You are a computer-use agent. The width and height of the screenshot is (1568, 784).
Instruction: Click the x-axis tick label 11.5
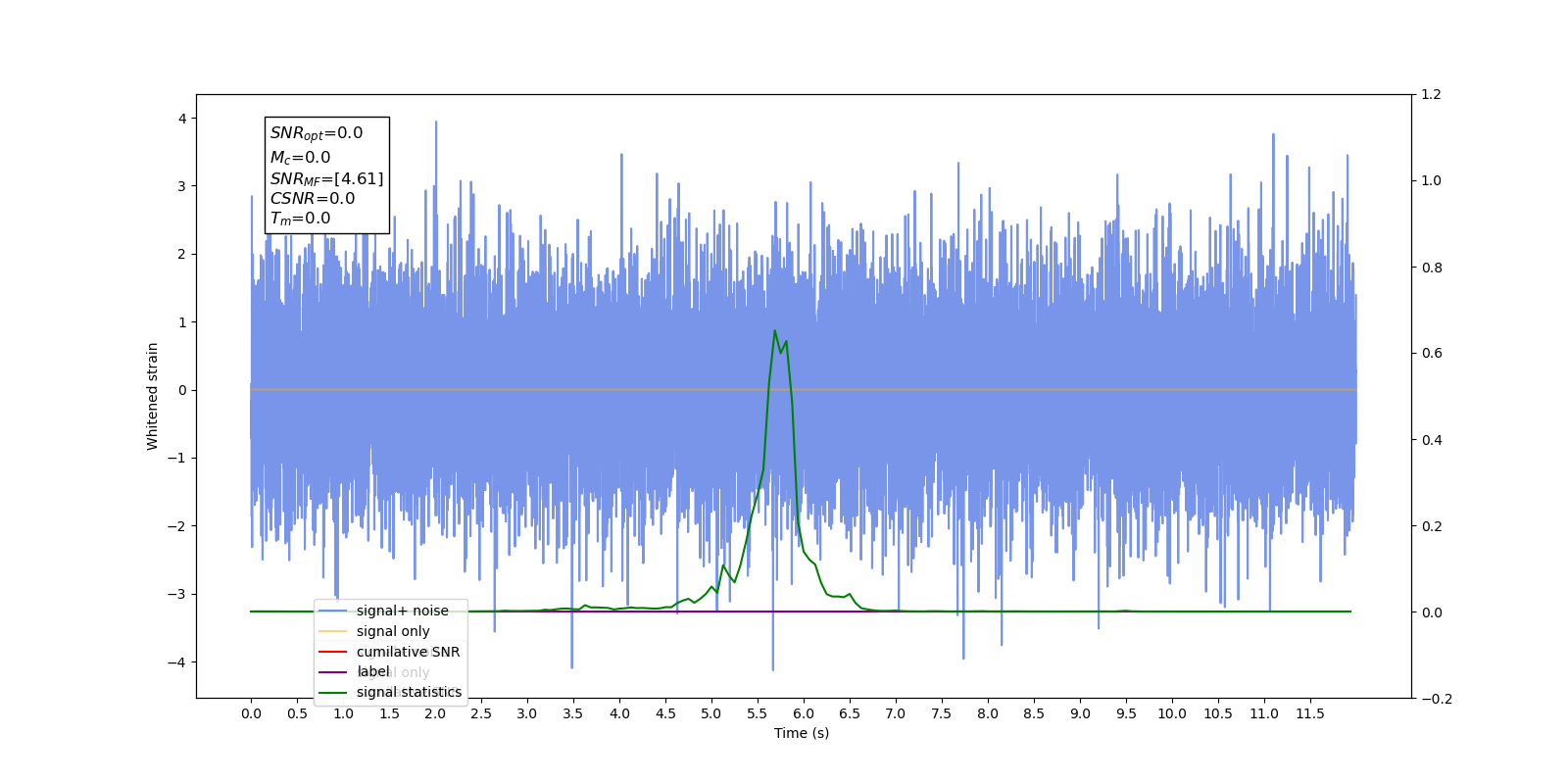(1310, 713)
